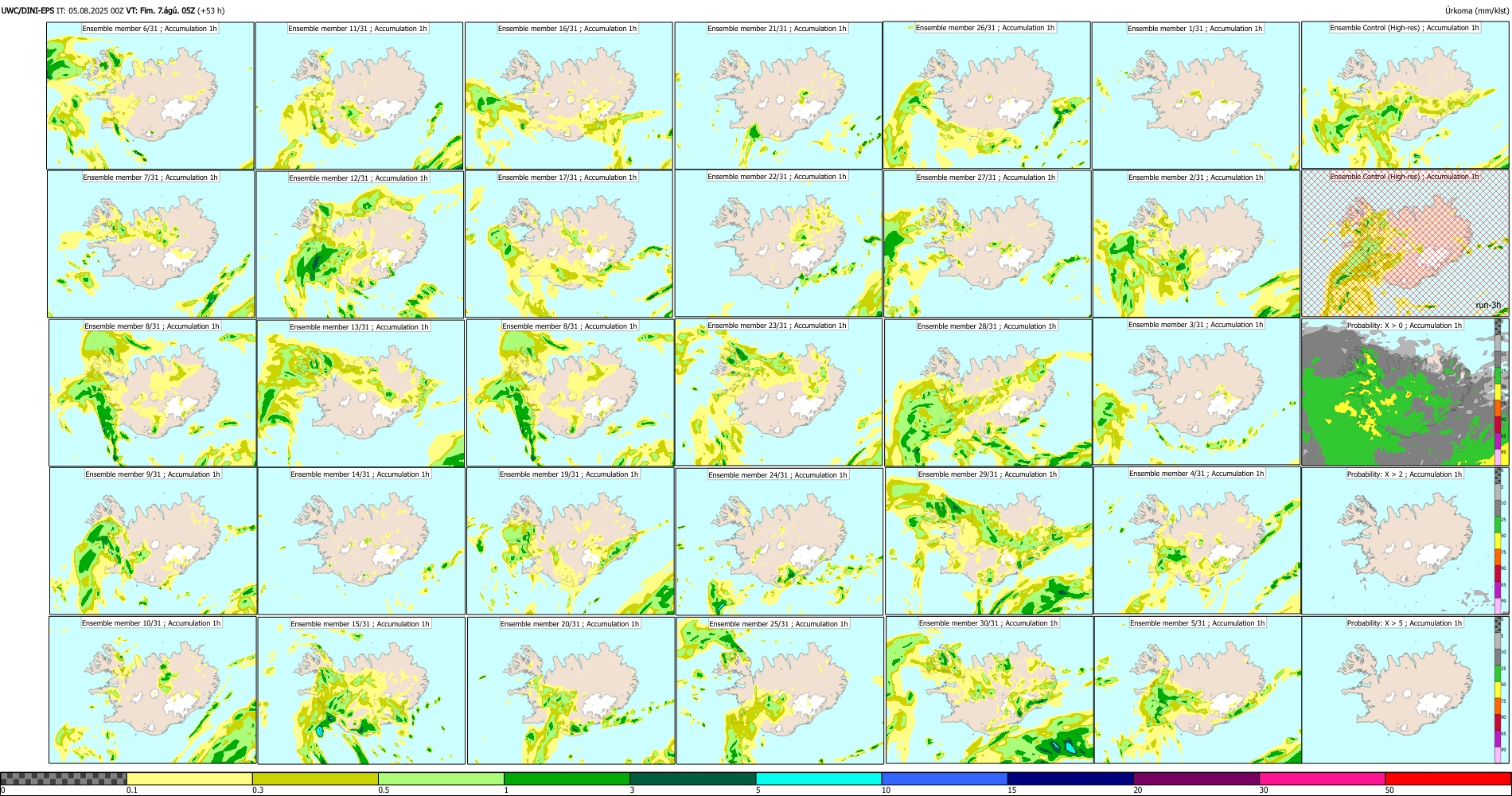The width and height of the screenshot is (1512, 796).
Task: Select the dark green 3–5 legend swatch
Action: 692,778
